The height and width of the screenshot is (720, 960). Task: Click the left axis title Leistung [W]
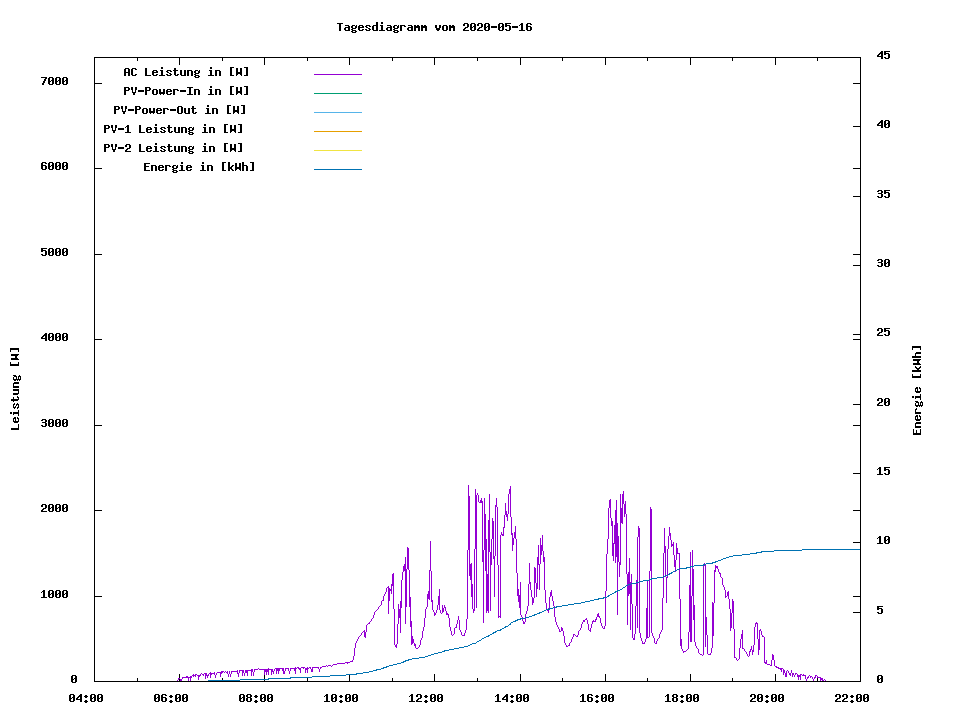click(15, 389)
